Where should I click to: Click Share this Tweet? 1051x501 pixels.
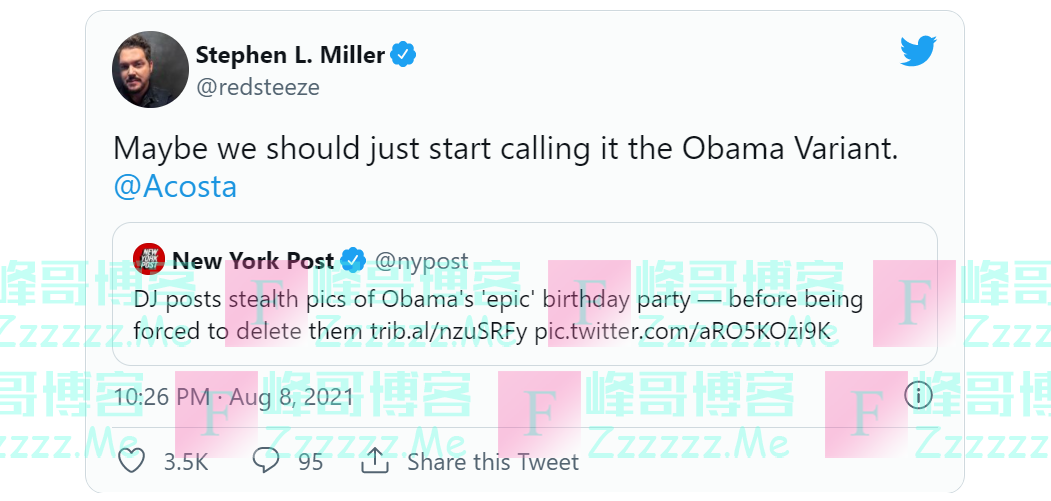tap(492, 462)
